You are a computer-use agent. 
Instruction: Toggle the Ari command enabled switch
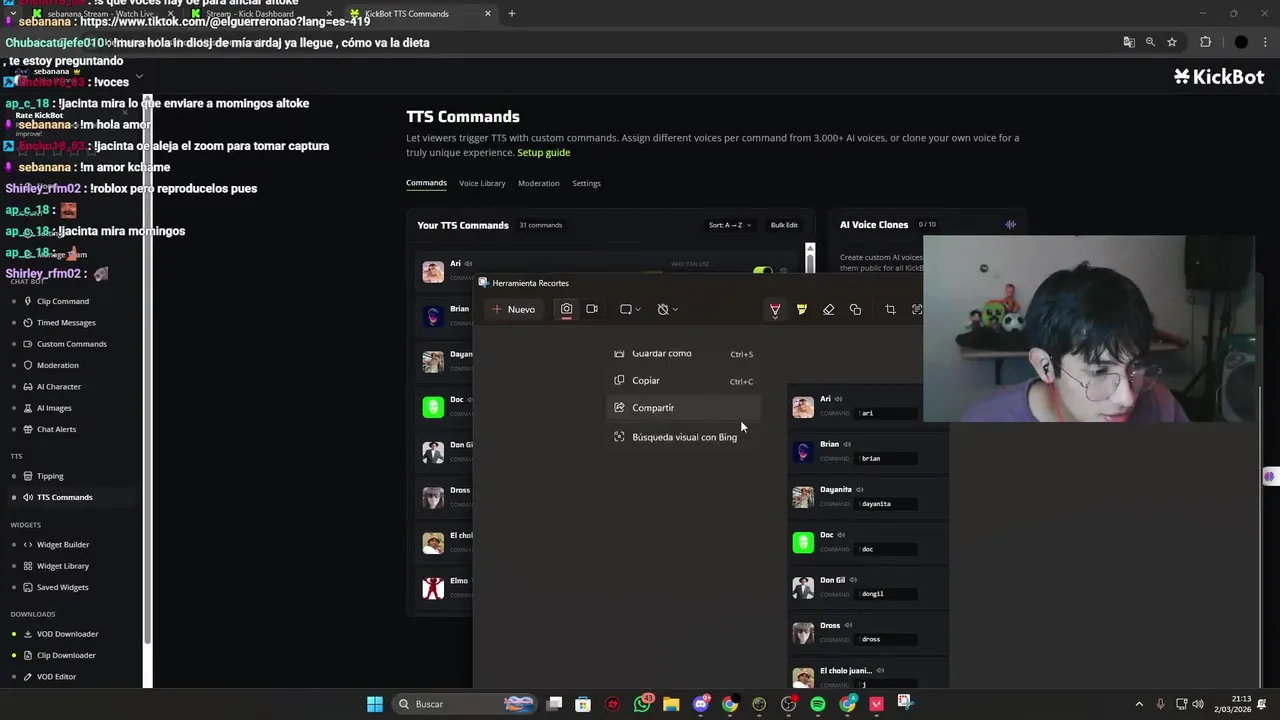(763, 271)
